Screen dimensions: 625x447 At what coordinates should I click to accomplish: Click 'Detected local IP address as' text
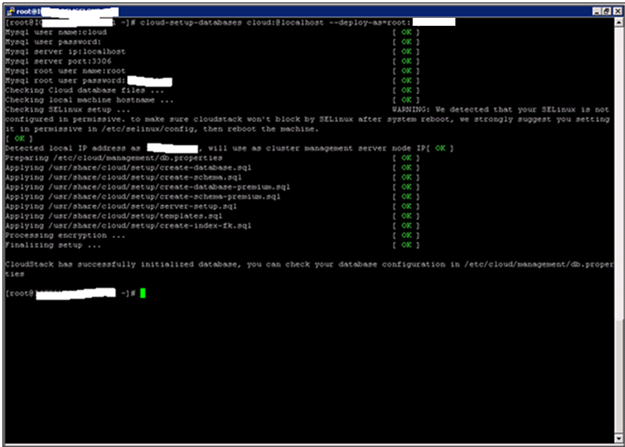[x=73, y=148]
